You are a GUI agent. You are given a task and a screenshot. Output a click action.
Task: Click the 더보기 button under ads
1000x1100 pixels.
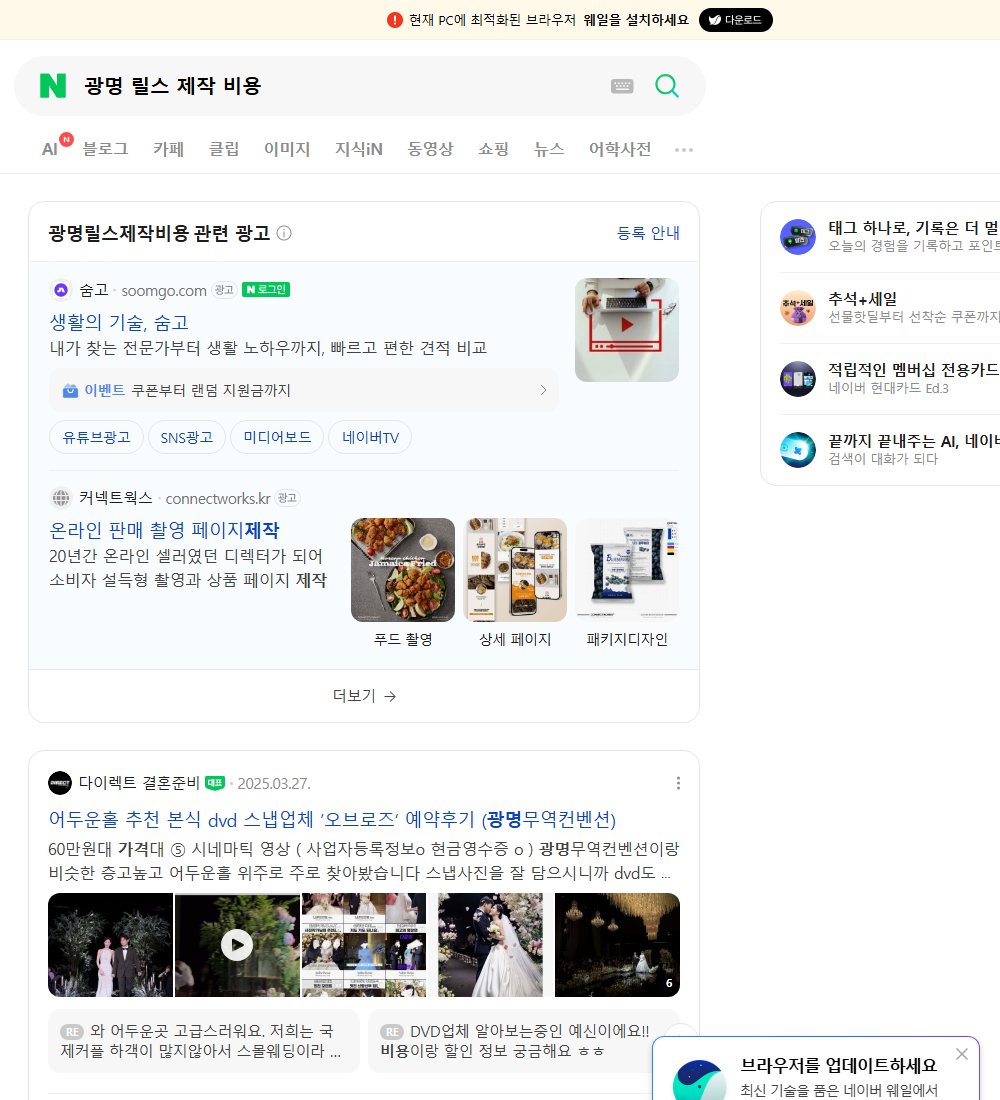[364, 696]
